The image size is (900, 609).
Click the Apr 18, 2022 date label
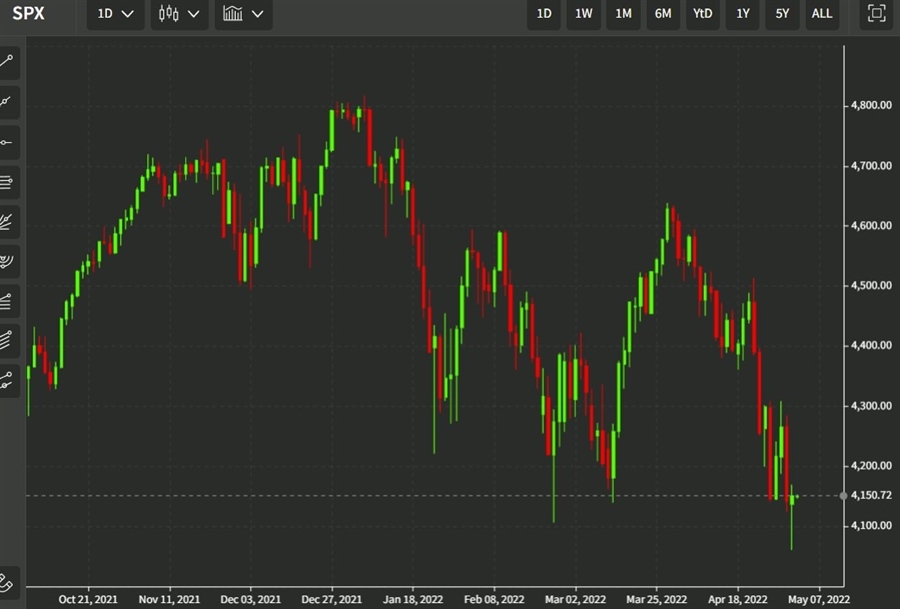point(738,599)
